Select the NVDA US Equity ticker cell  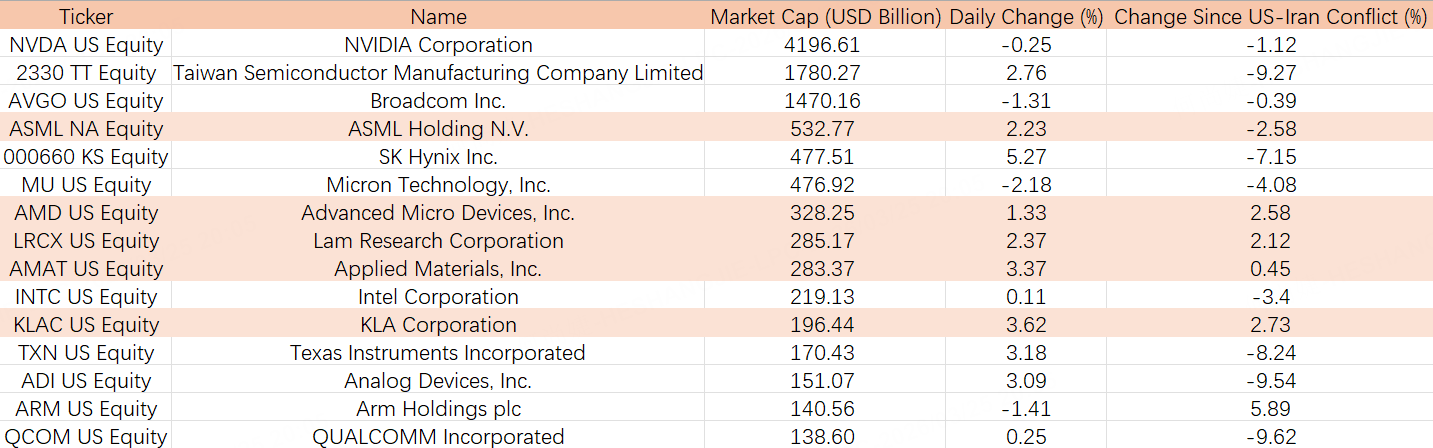pyautogui.click(x=86, y=45)
